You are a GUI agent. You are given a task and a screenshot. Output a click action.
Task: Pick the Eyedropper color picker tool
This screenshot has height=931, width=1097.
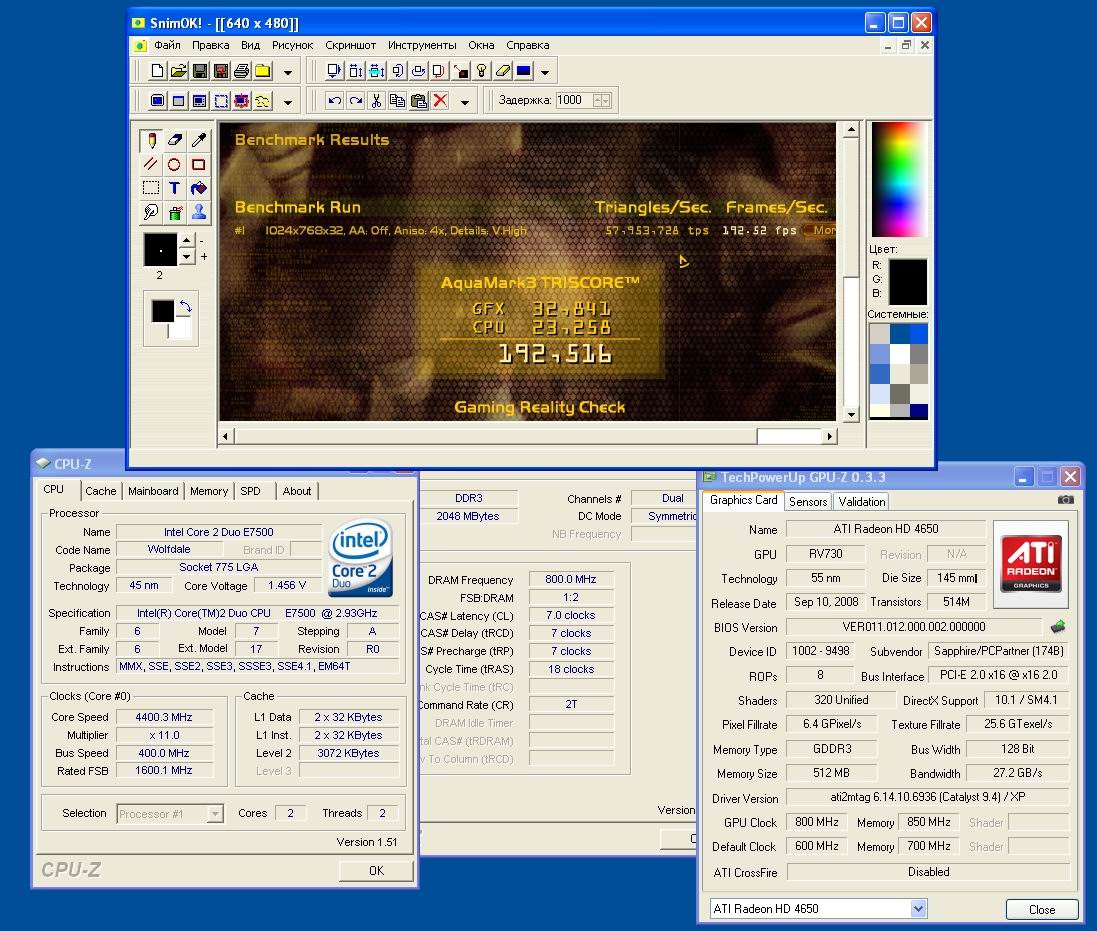tap(199, 141)
